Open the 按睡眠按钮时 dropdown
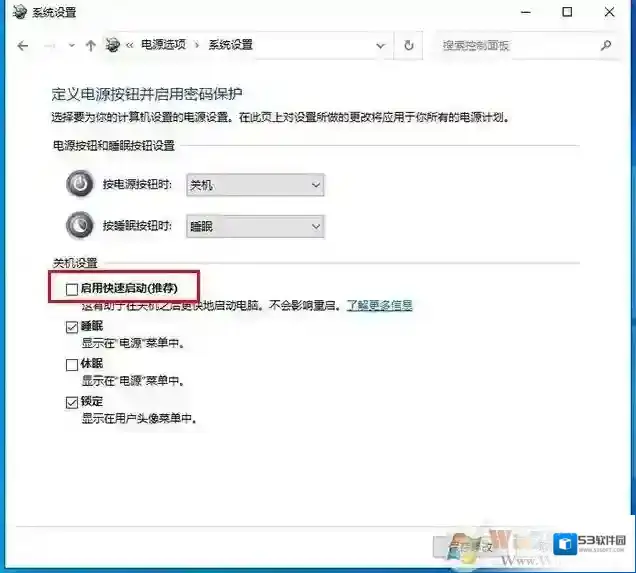Viewport: 636px width, 573px height. 255,227
